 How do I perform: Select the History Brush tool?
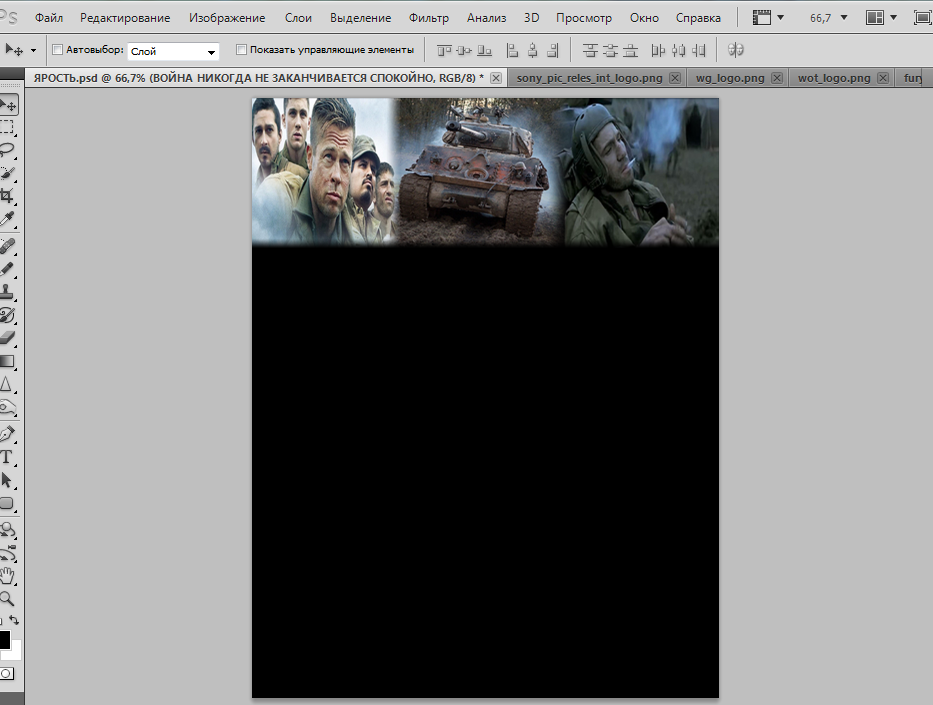[7, 315]
